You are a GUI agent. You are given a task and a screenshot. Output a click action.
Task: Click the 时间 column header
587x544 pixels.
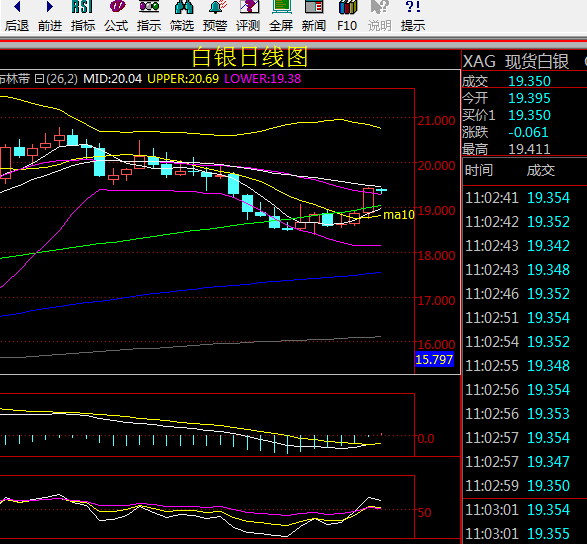click(x=479, y=170)
